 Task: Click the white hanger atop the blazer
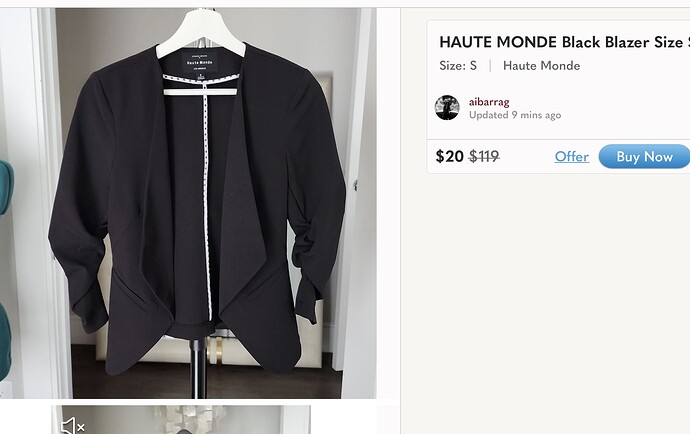(x=201, y=34)
